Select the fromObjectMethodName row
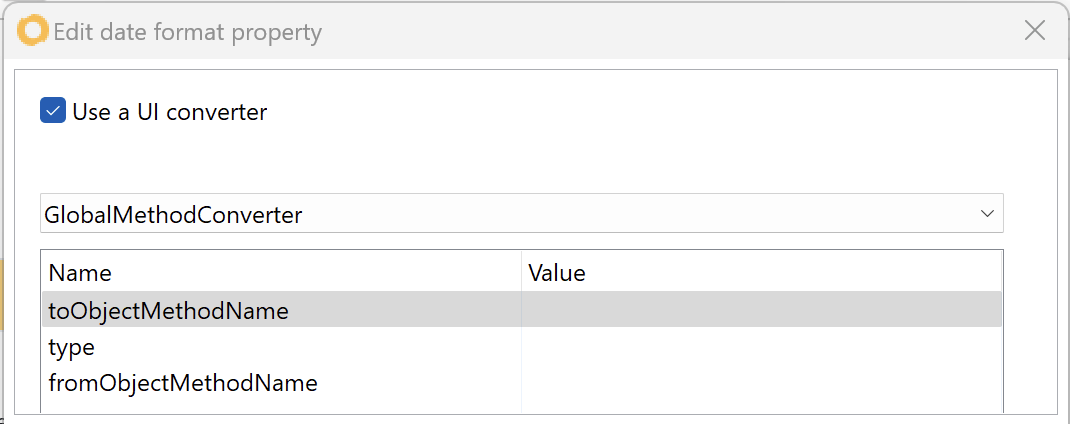The image size is (1070, 424). (x=183, y=382)
